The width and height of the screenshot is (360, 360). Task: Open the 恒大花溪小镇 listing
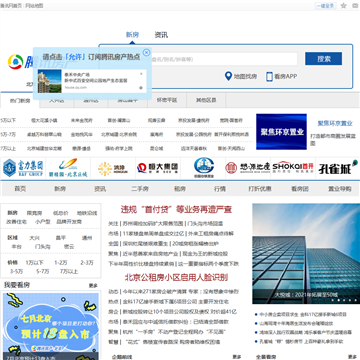pos(44,120)
